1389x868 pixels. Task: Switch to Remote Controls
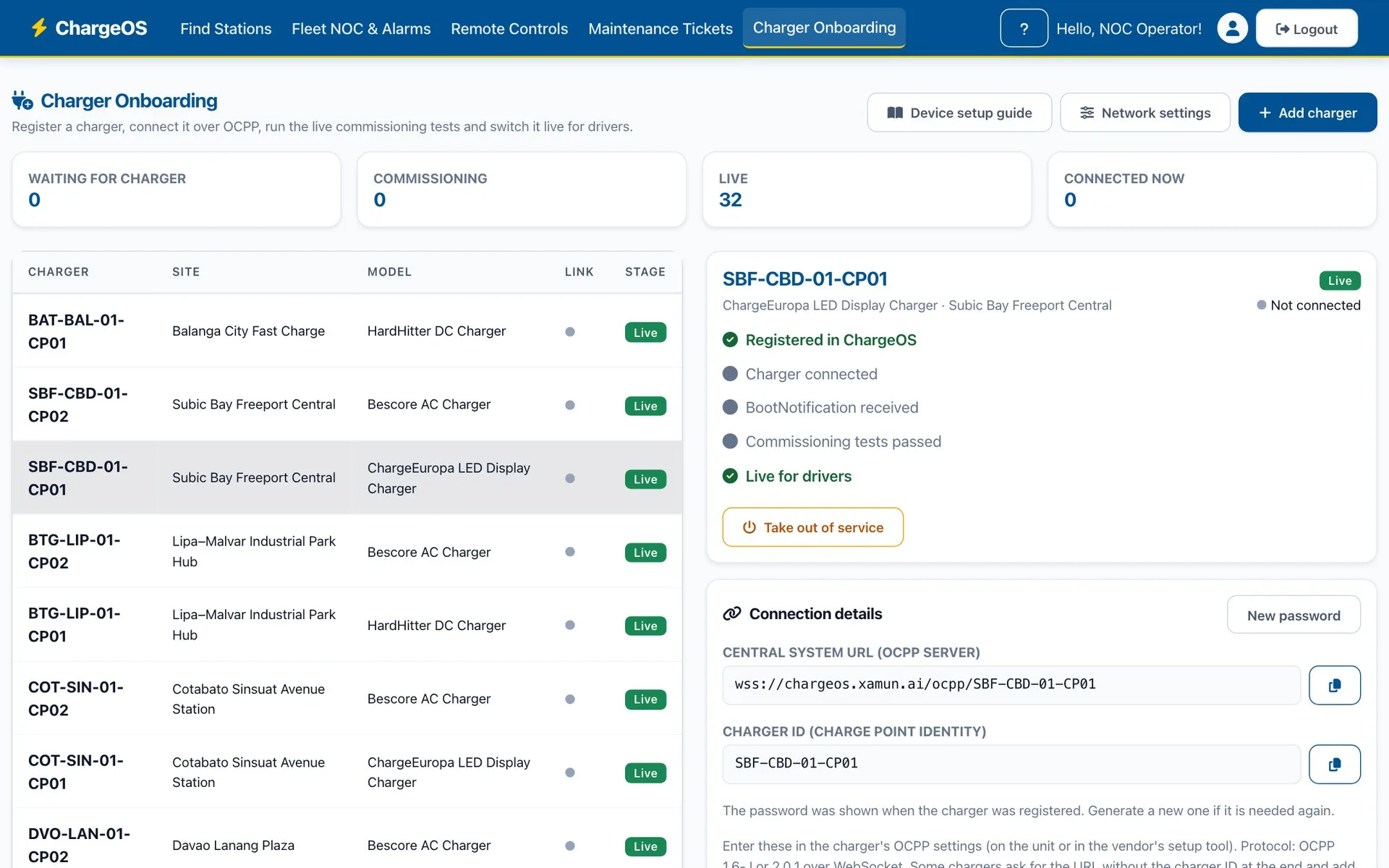tap(509, 28)
